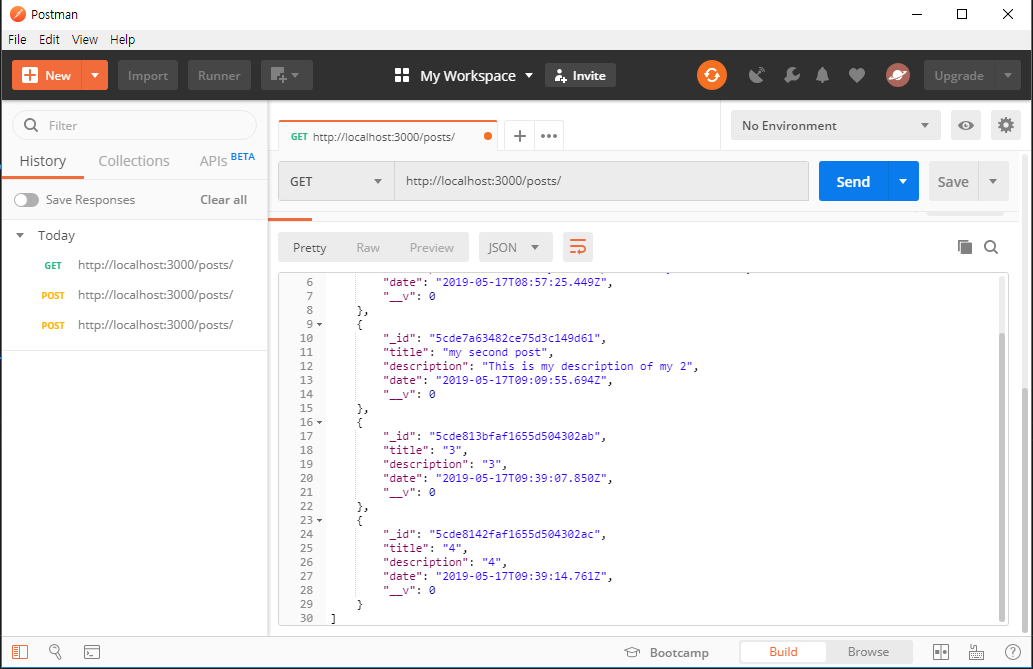Click the Postman logo in title bar
This screenshot has width=1033, height=669.
(18, 14)
